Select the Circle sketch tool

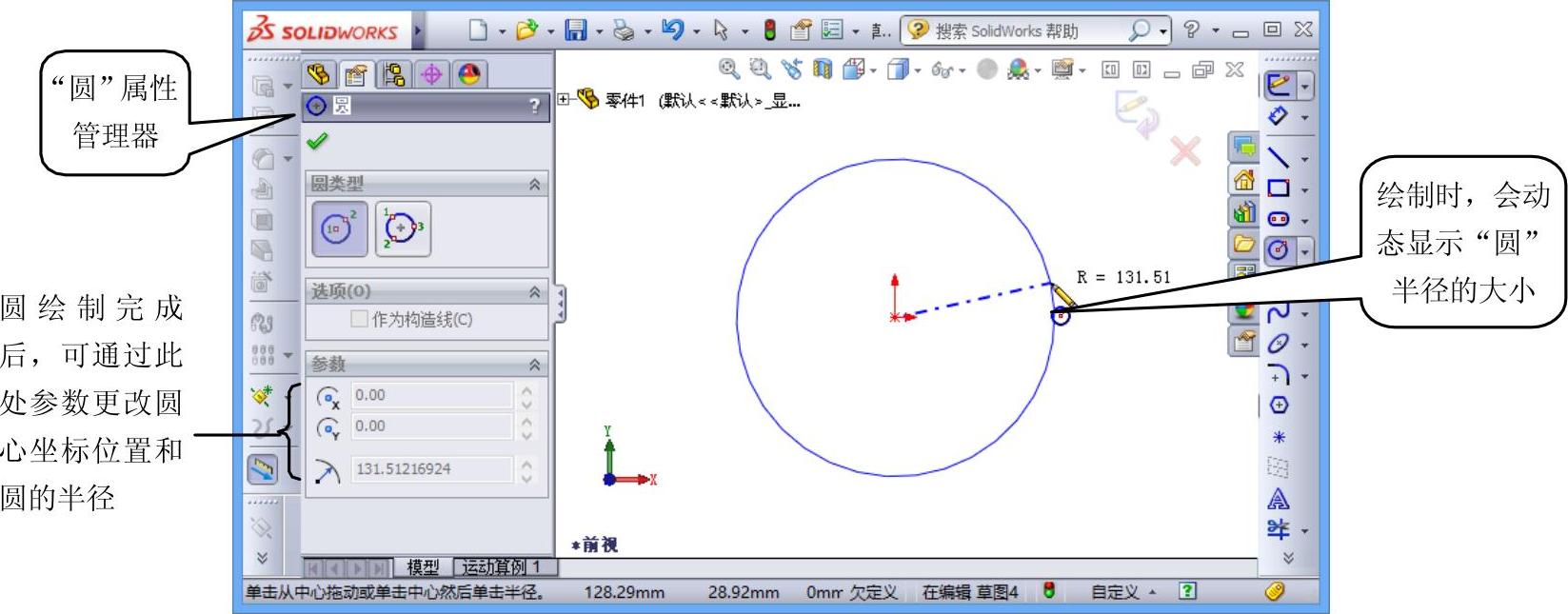coord(1279,250)
